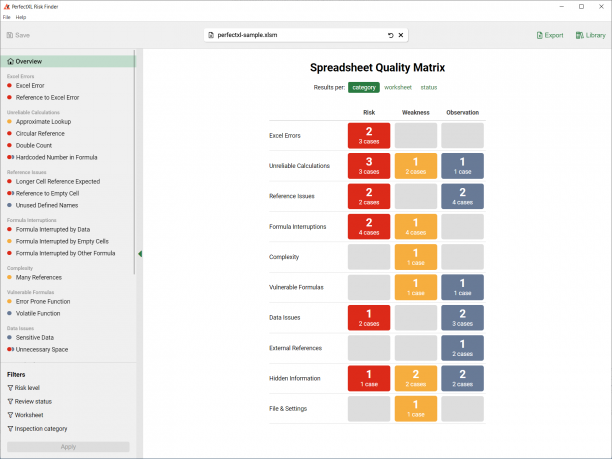Image resolution: width=612 pixels, height=459 pixels.
Task: Click the Risk column header
Action: (369, 112)
